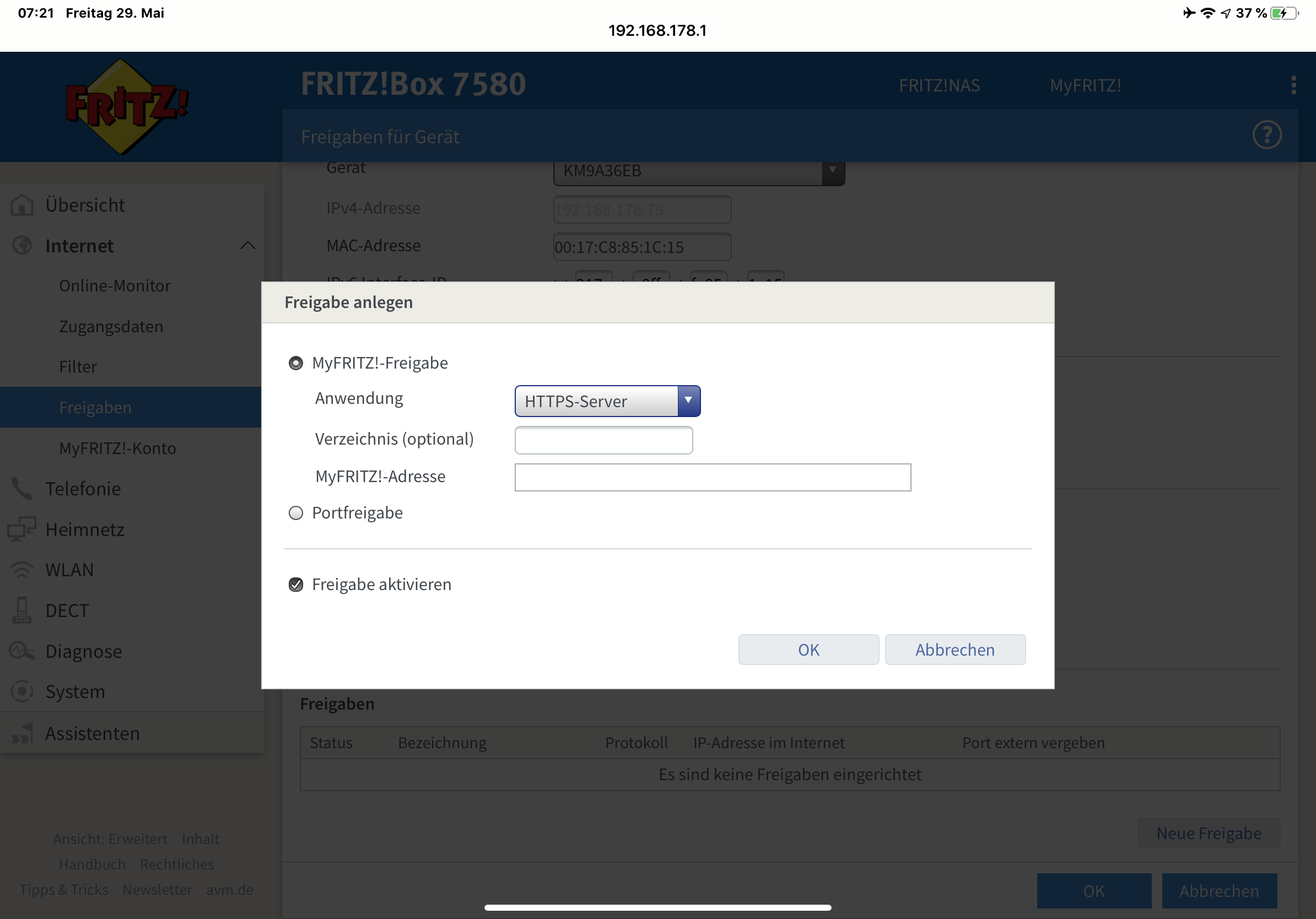The width and height of the screenshot is (1316, 919).
Task: Click the Verzeichnis (optional) input field
Action: 603,440
